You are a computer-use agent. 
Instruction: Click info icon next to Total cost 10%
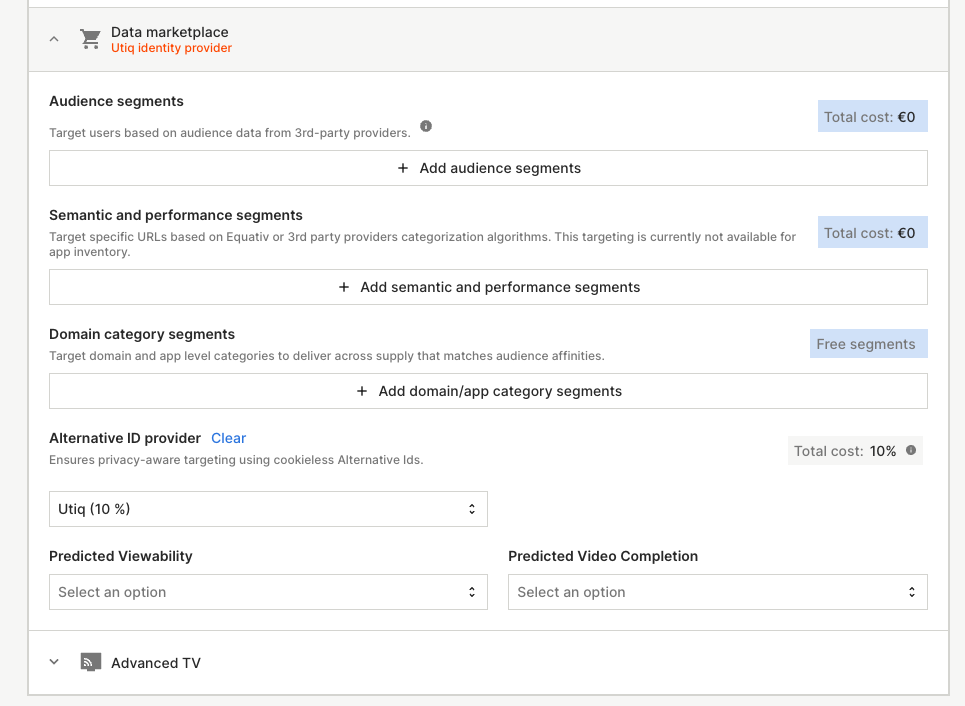pos(910,450)
